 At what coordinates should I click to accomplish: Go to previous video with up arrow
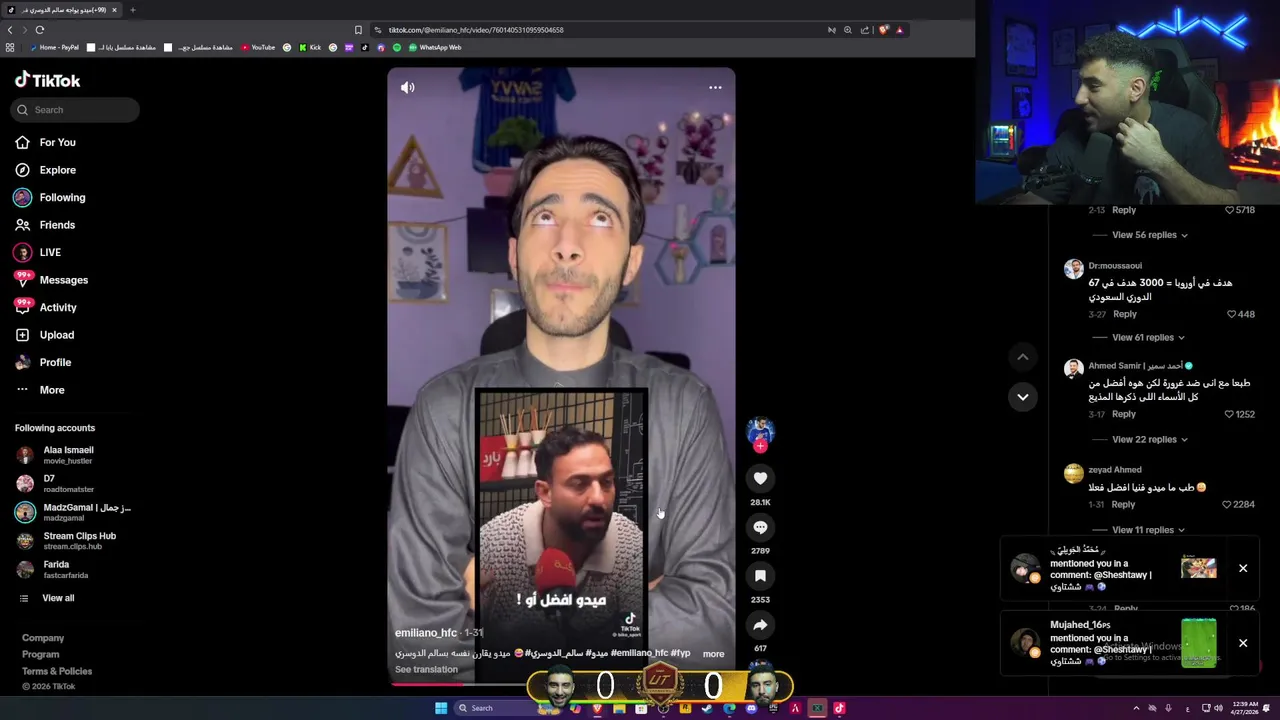click(x=1022, y=357)
